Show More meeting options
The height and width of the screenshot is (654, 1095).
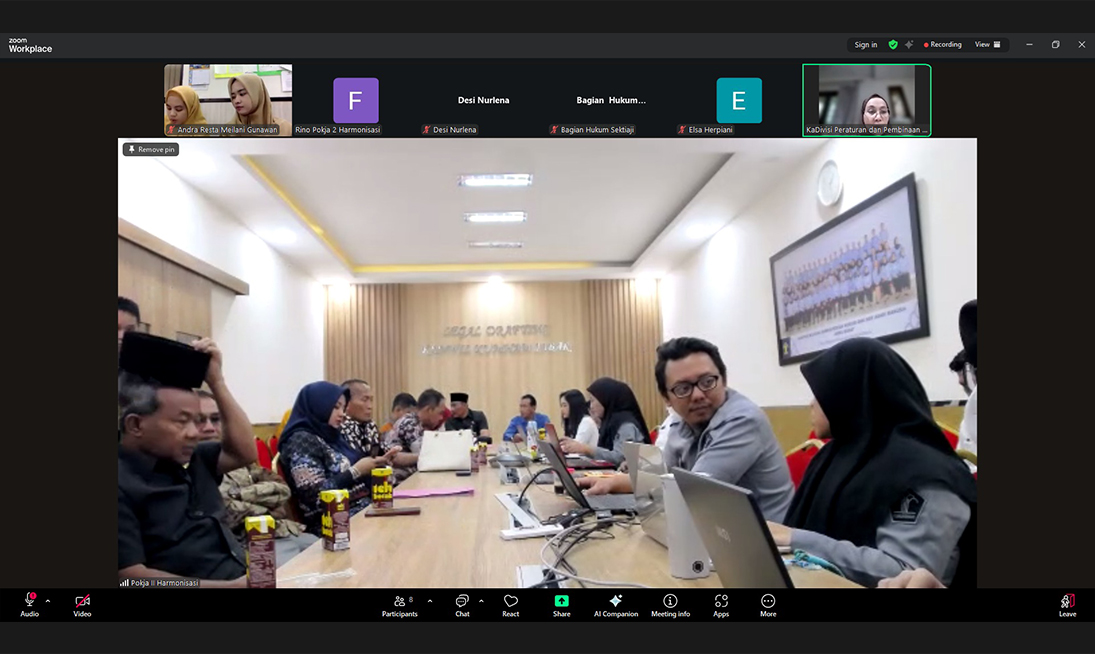pos(768,605)
